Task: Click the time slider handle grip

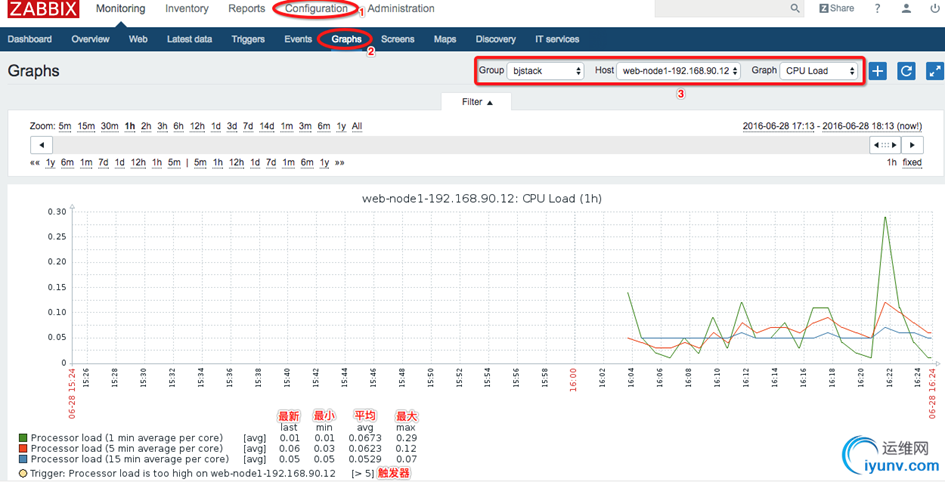Action: click(x=885, y=145)
